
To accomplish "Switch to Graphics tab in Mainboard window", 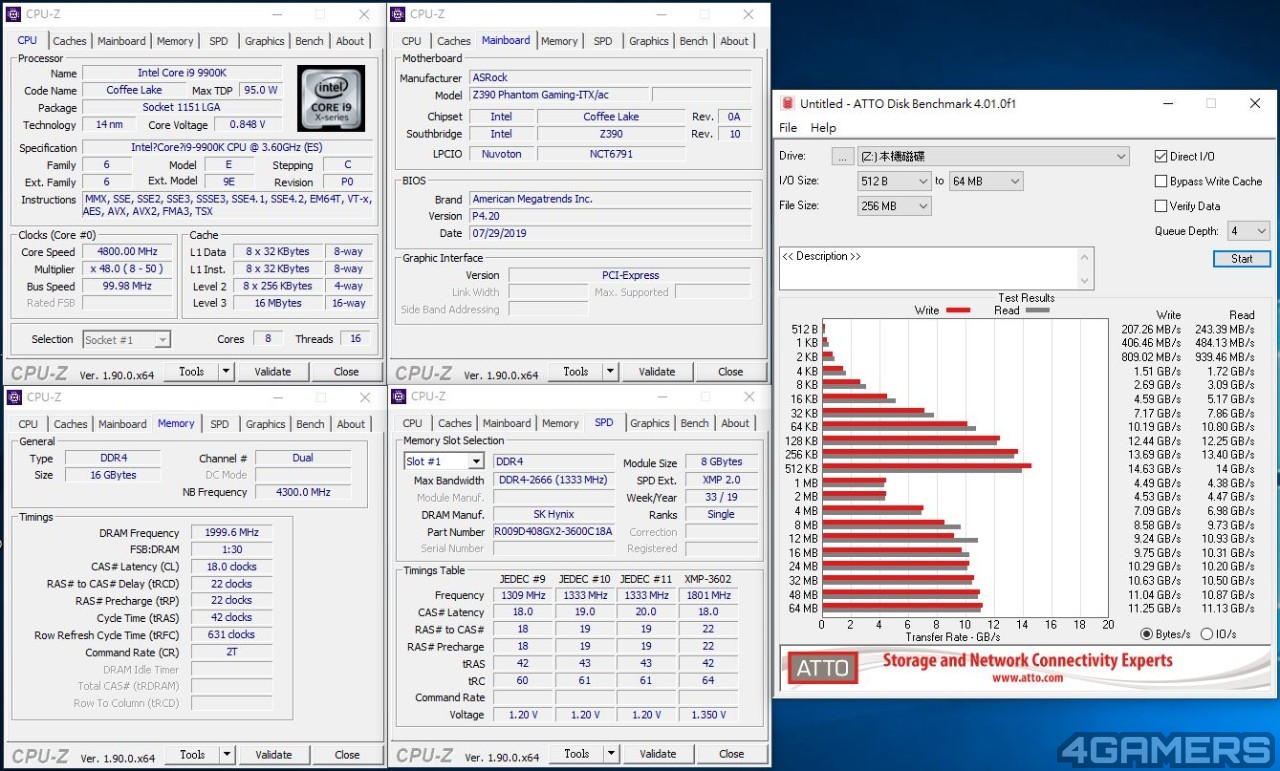I will click(649, 41).
